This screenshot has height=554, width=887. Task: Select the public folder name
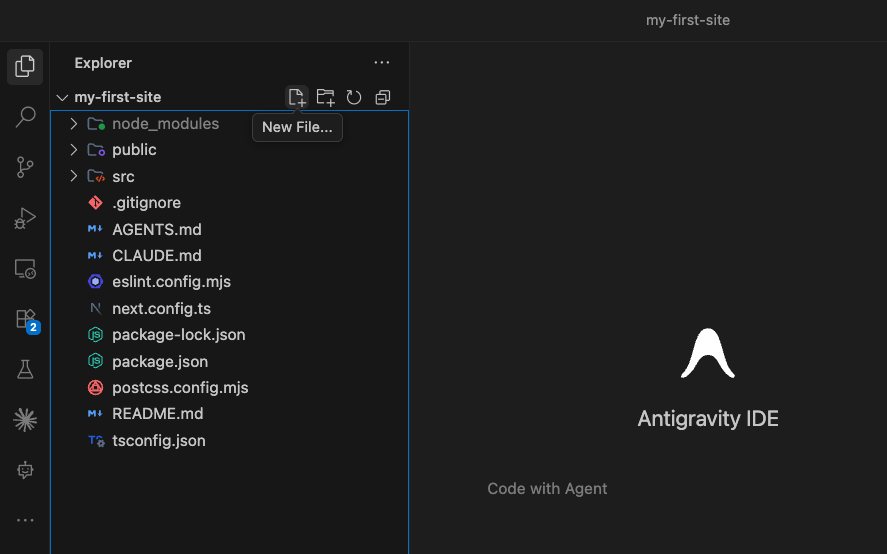pyautogui.click(x=134, y=149)
